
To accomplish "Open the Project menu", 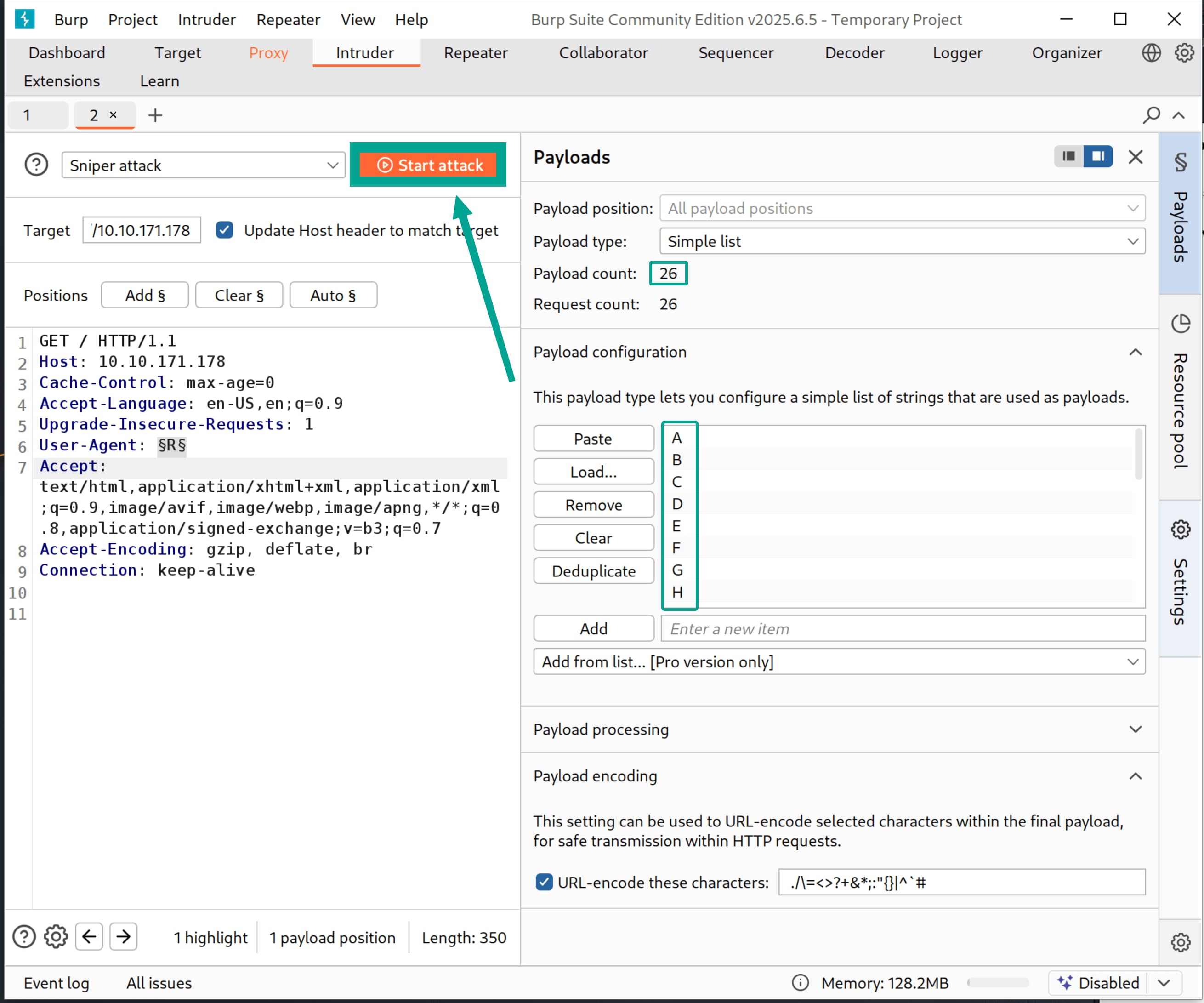I will (132, 19).
